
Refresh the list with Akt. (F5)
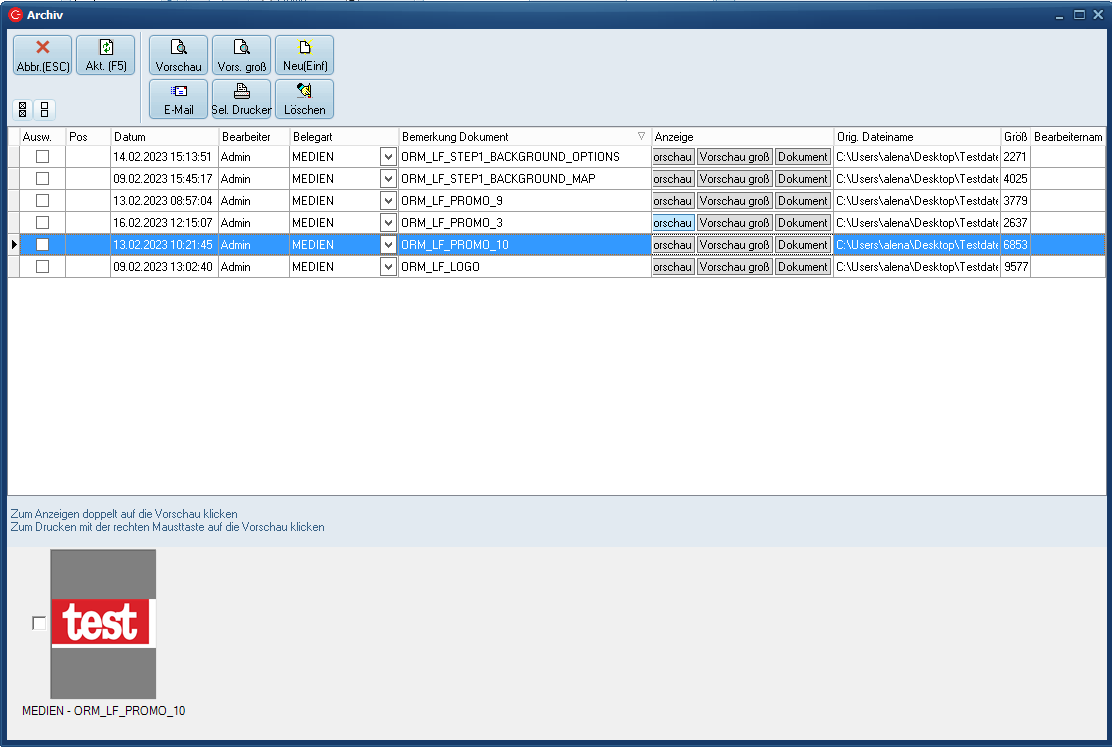point(105,55)
